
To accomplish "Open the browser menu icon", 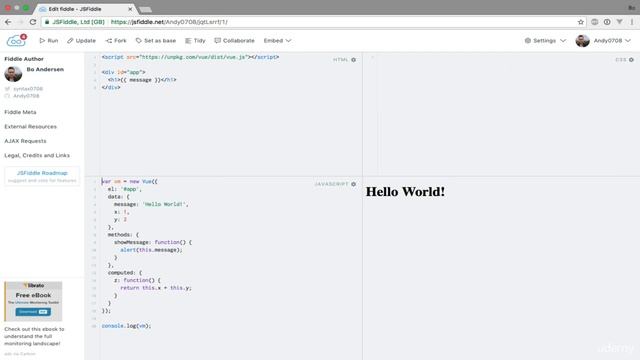I will (632, 22).
